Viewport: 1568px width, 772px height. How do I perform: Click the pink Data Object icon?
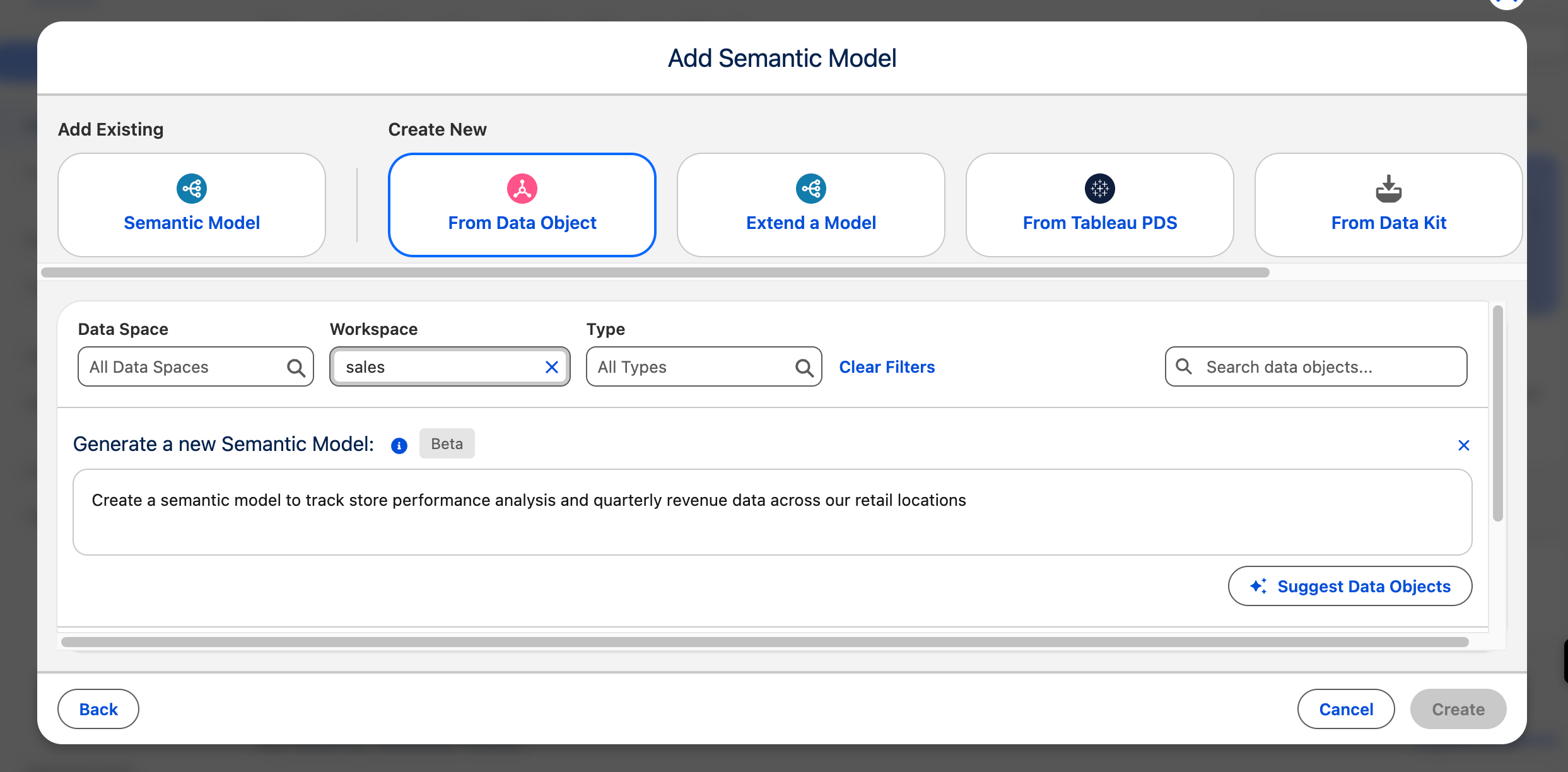coord(522,189)
